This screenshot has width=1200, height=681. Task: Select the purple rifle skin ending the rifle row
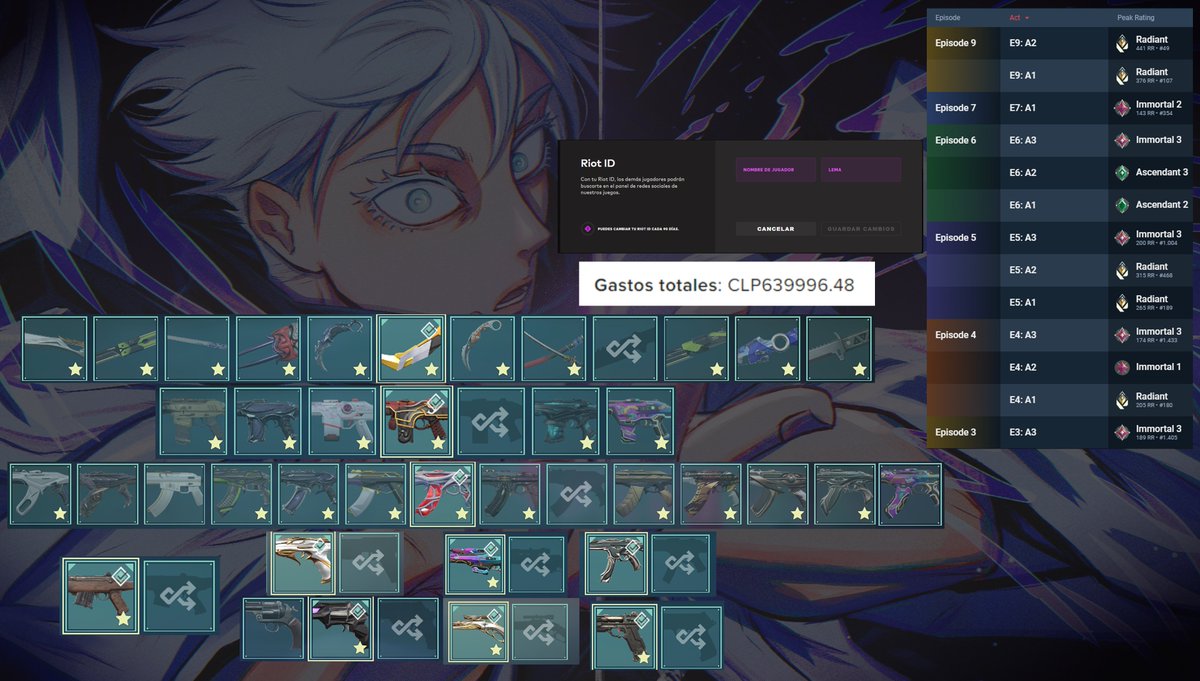pos(910,494)
